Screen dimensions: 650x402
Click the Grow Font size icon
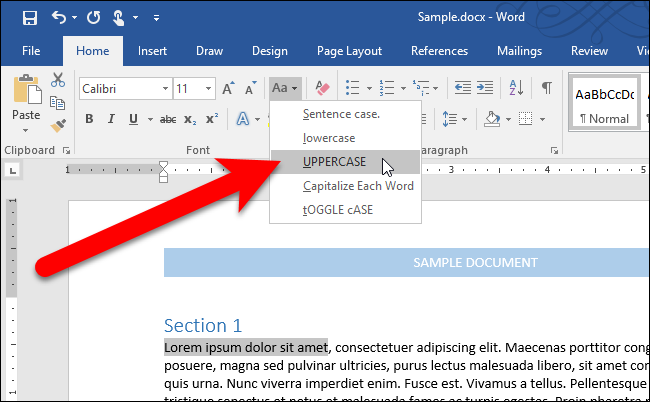(228, 89)
